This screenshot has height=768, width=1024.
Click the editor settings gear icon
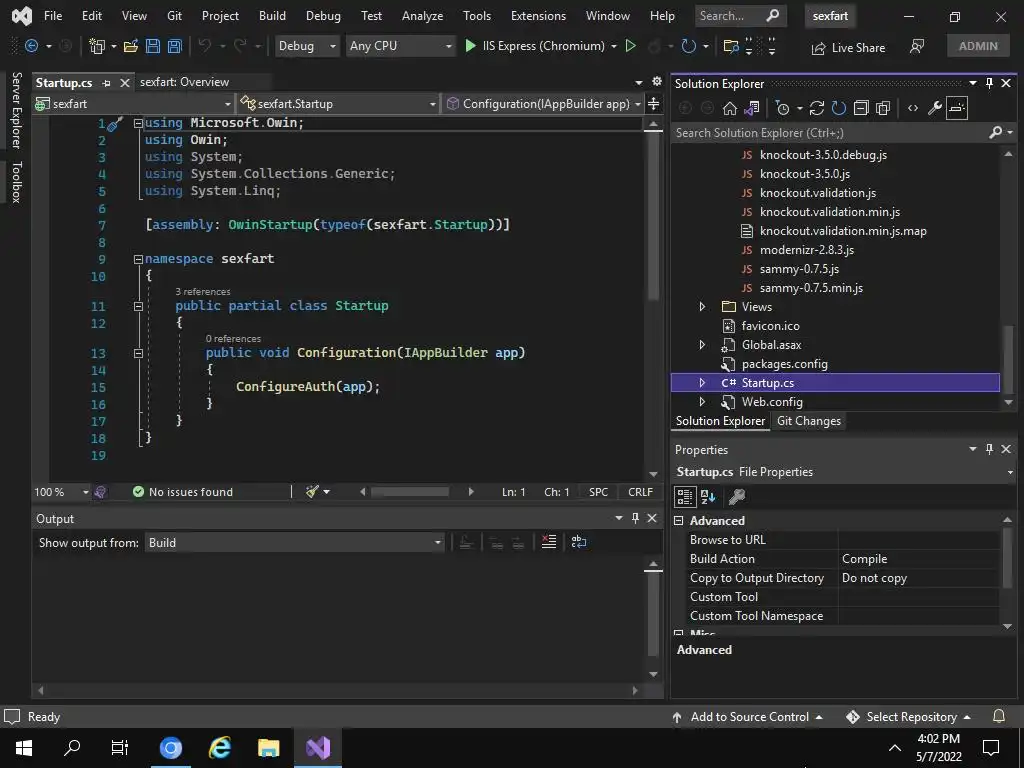pyautogui.click(x=657, y=82)
